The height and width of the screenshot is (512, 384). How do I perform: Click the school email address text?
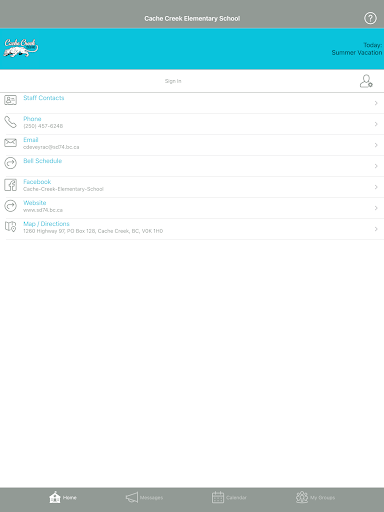click(51, 147)
